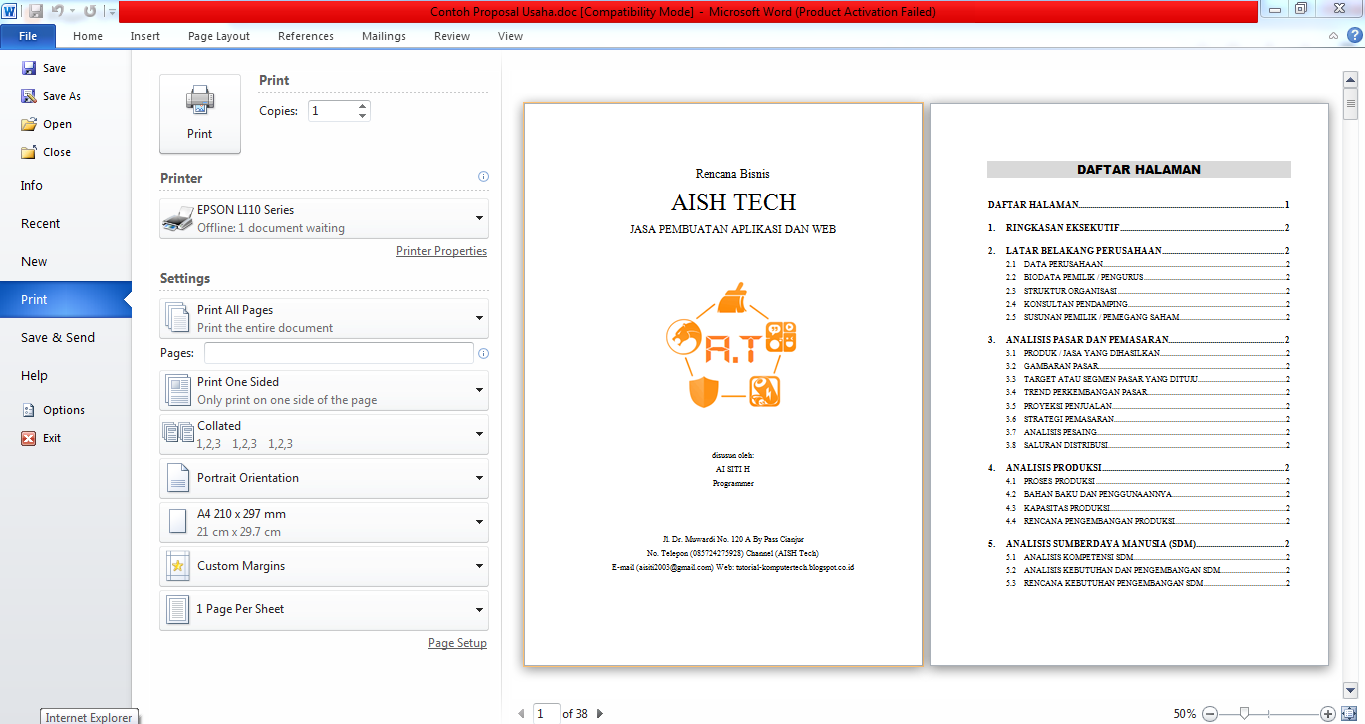
Task: Click the AISH TECH cover page preview
Action: click(x=723, y=385)
